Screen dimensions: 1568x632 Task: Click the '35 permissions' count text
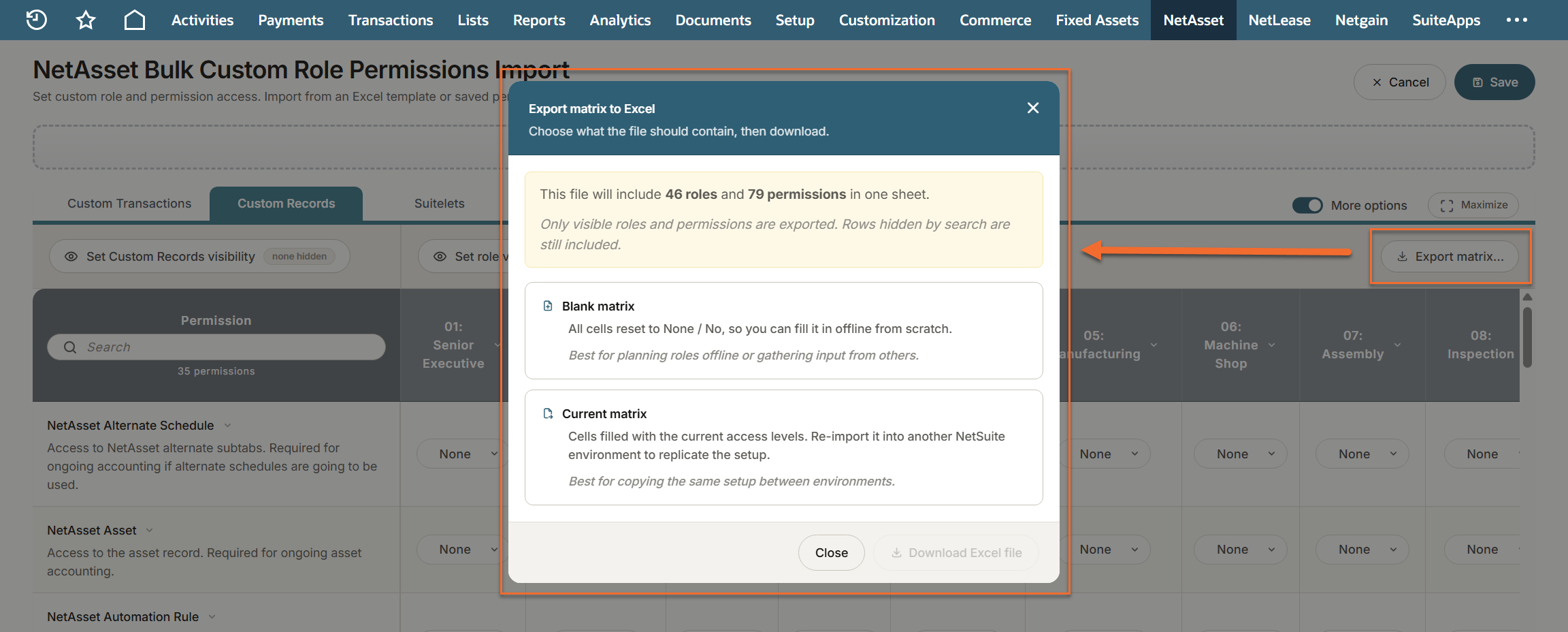216,371
